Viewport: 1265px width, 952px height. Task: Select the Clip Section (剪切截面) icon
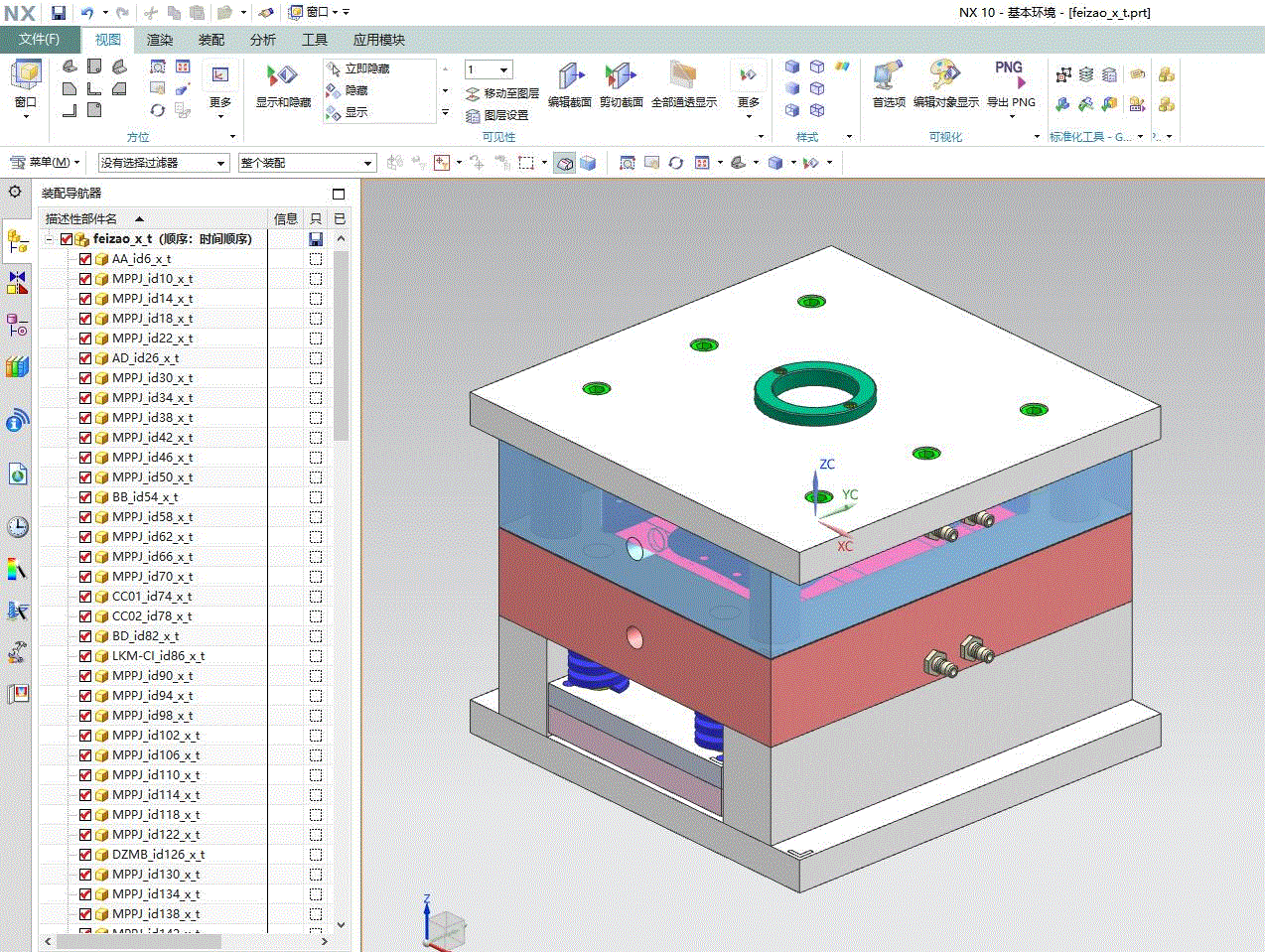coord(621,77)
